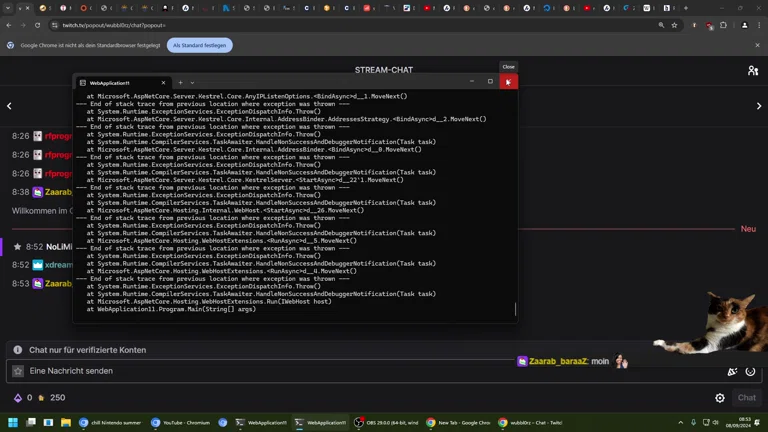Advance with the right chevron arrow
This screenshot has width=768, height=432.
click(759, 106)
